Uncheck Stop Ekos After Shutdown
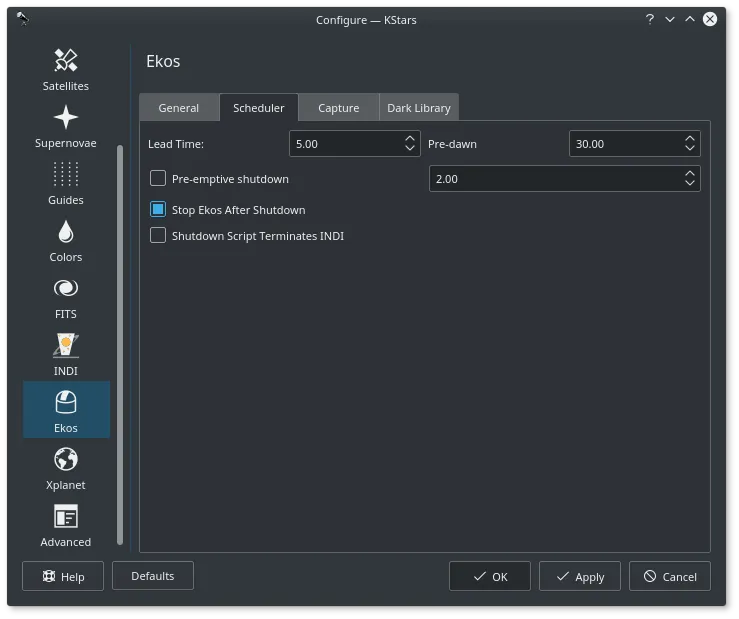Image resolution: width=739 pixels, height=619 pixels. click(x=158, y=209)
